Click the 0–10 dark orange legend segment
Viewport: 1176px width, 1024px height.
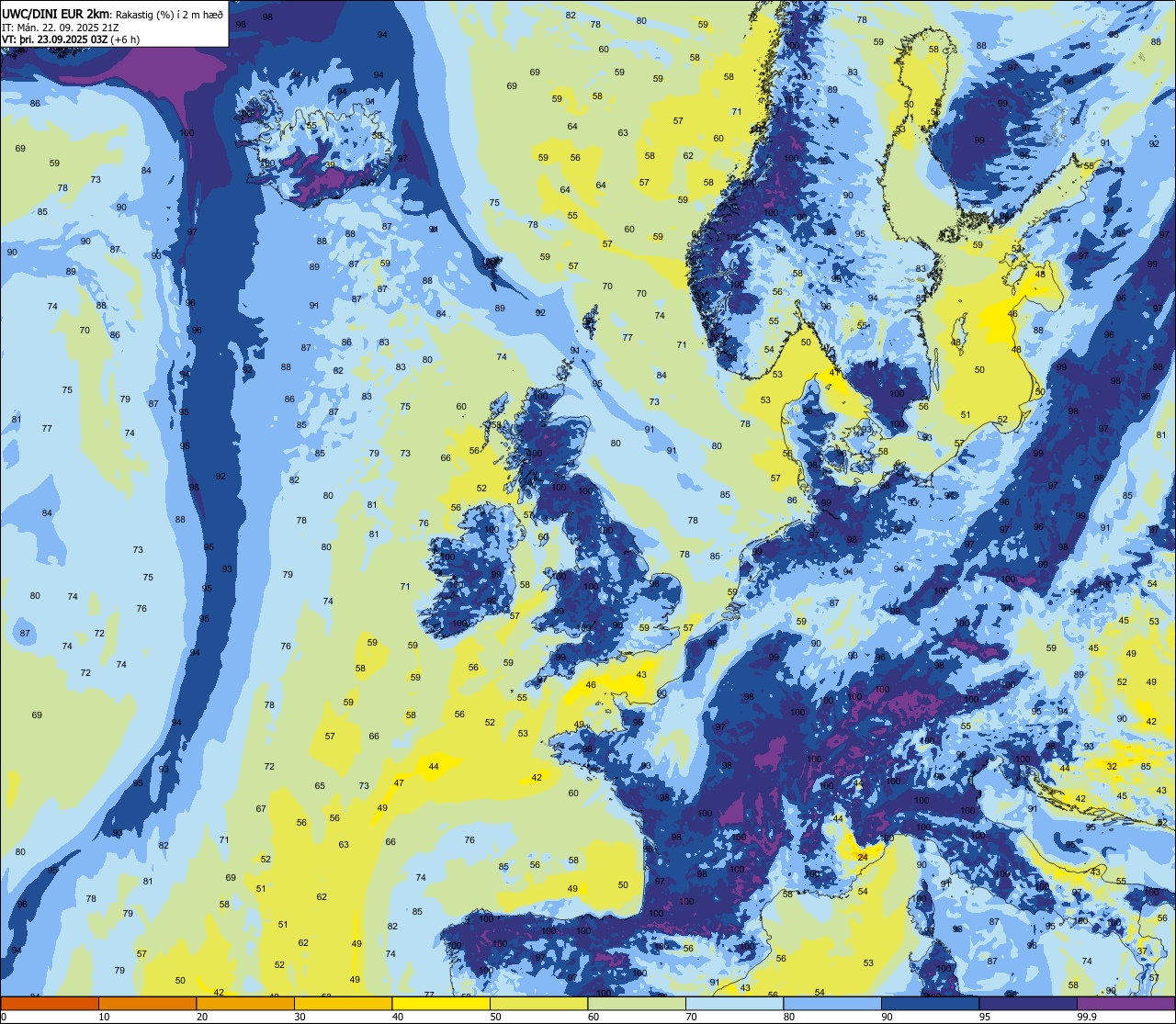[50, 1004]
